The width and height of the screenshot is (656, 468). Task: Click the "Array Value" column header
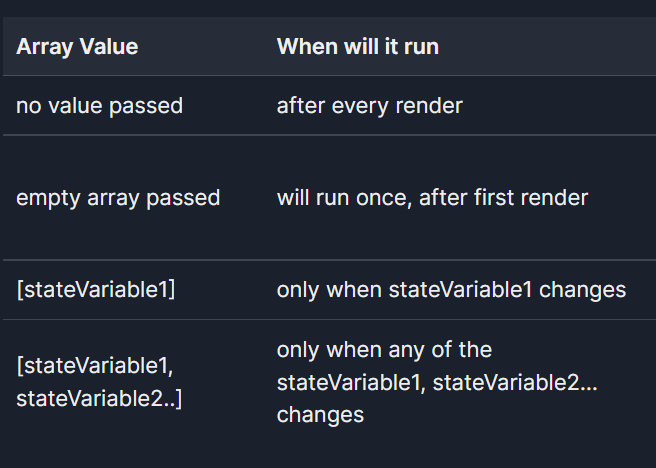[77, 47]
